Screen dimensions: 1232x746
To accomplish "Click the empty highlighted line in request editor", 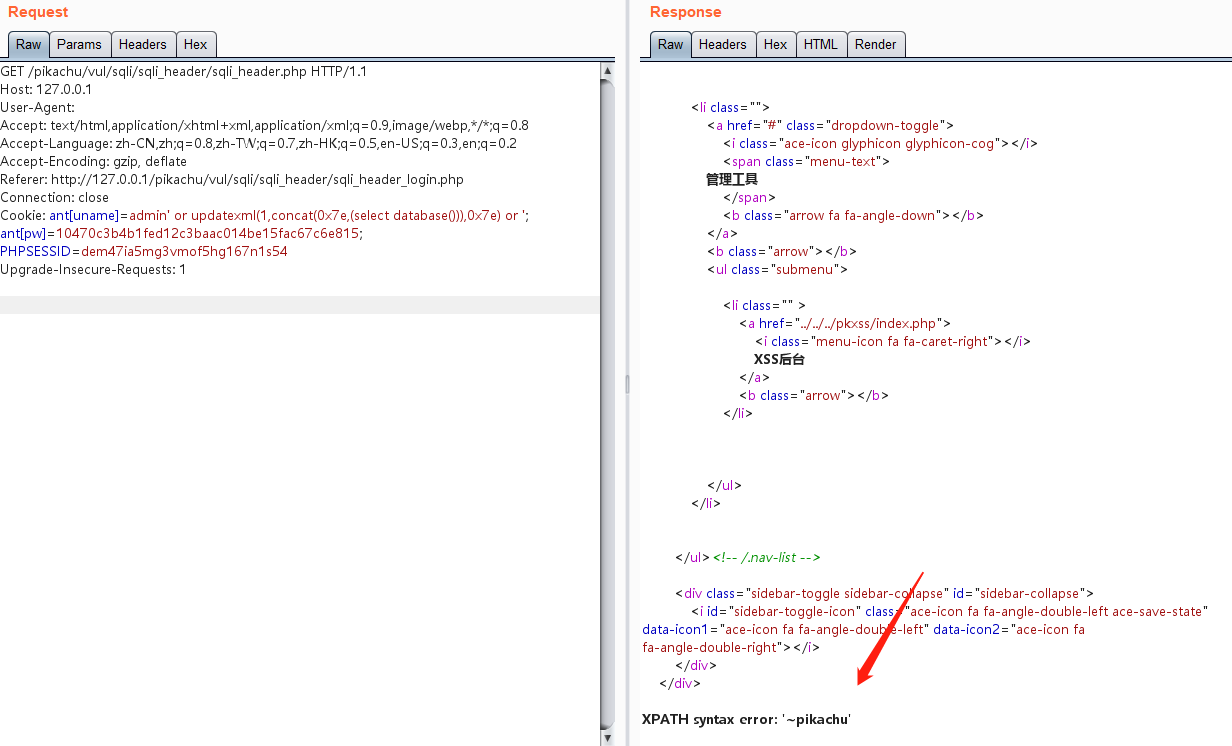I will tap(300, 305).
